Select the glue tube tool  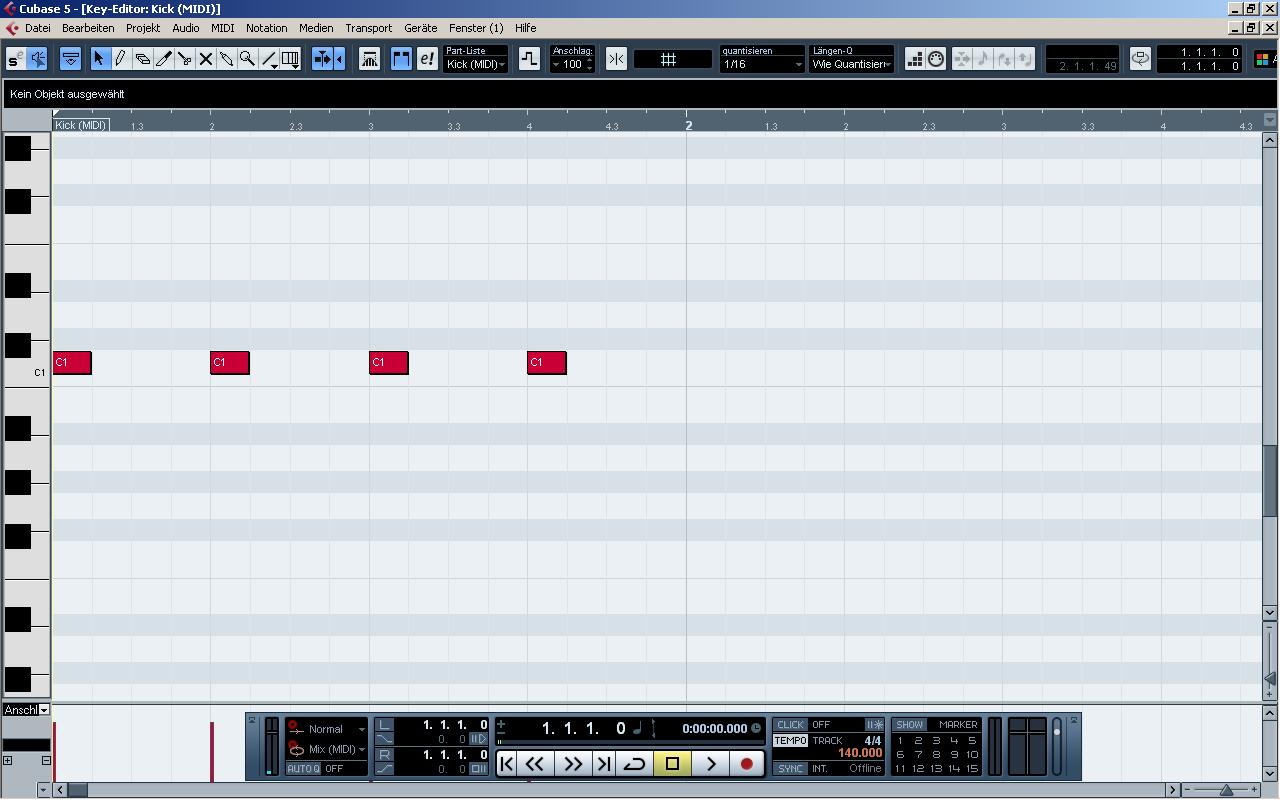point(227,59)
